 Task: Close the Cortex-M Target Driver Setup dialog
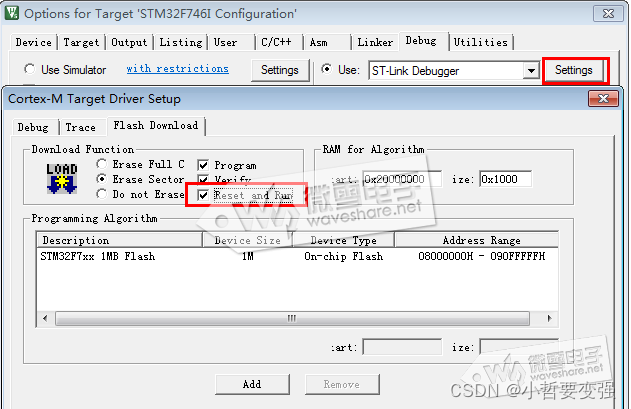[x=603, y=99]
